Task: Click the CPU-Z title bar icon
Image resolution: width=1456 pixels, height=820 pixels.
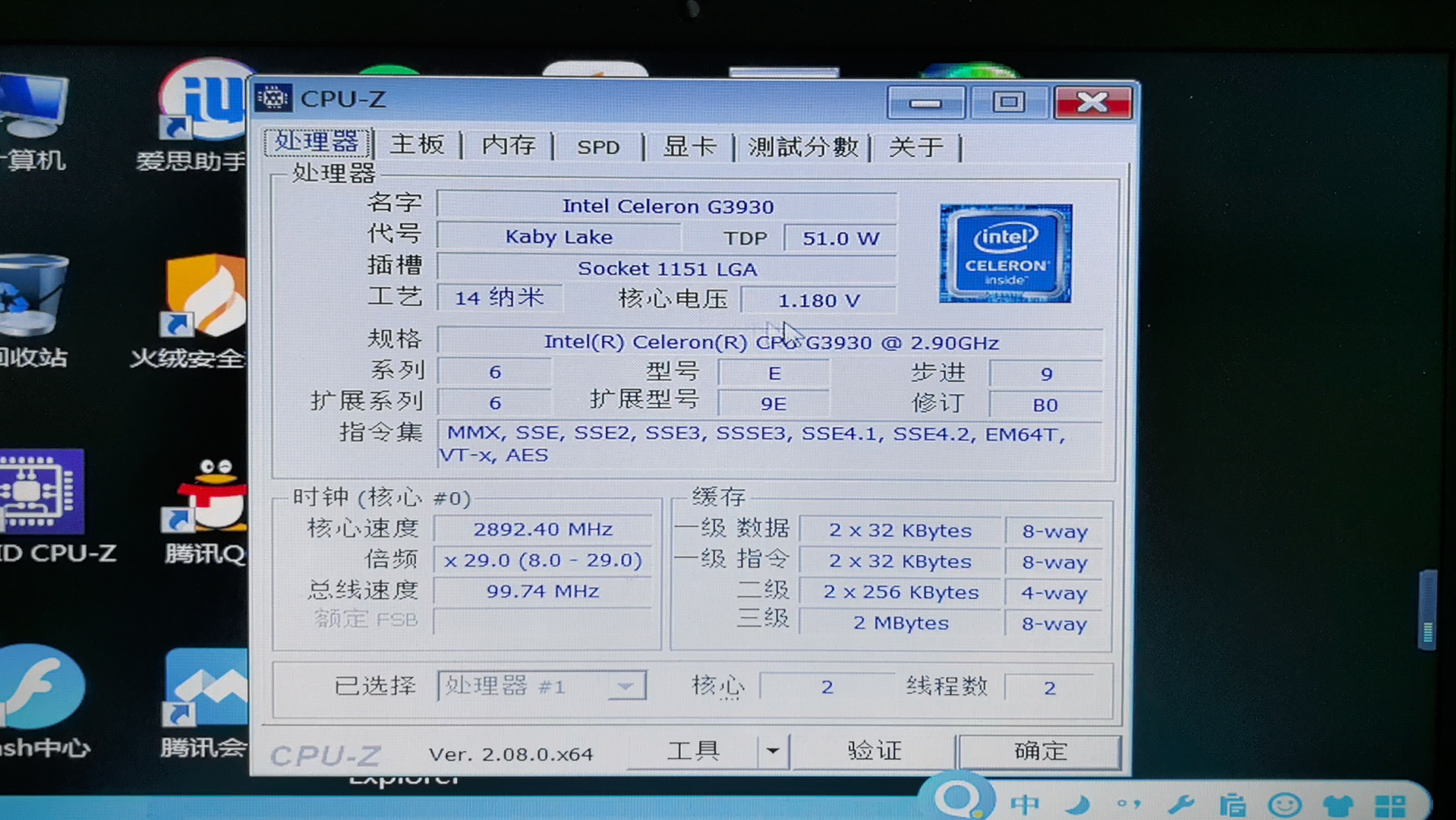Action: 273,98
